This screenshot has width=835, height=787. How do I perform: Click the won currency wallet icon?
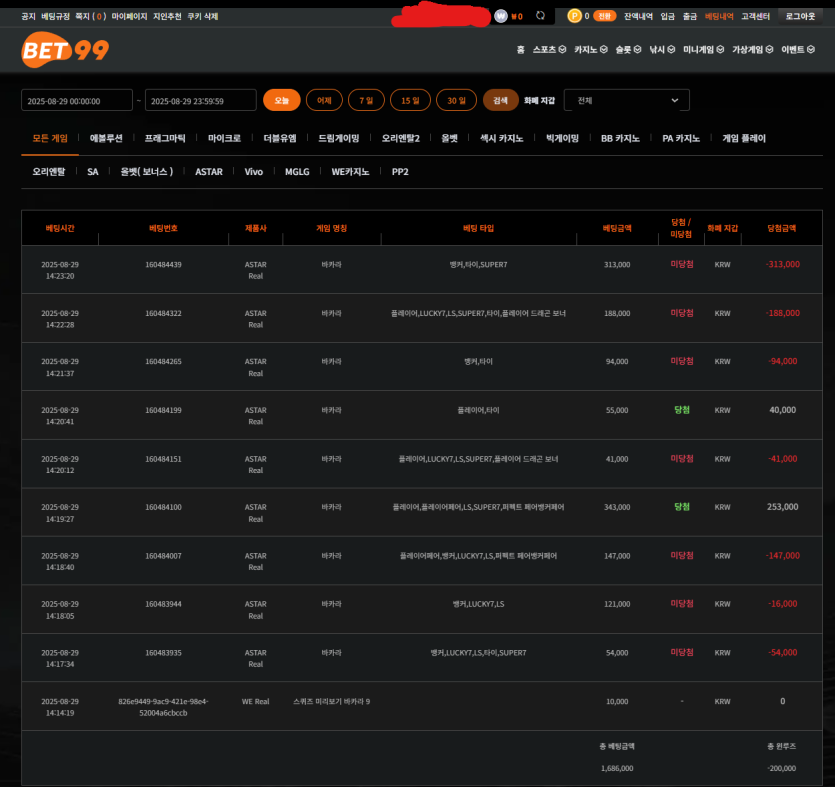[x=501, y=16]
